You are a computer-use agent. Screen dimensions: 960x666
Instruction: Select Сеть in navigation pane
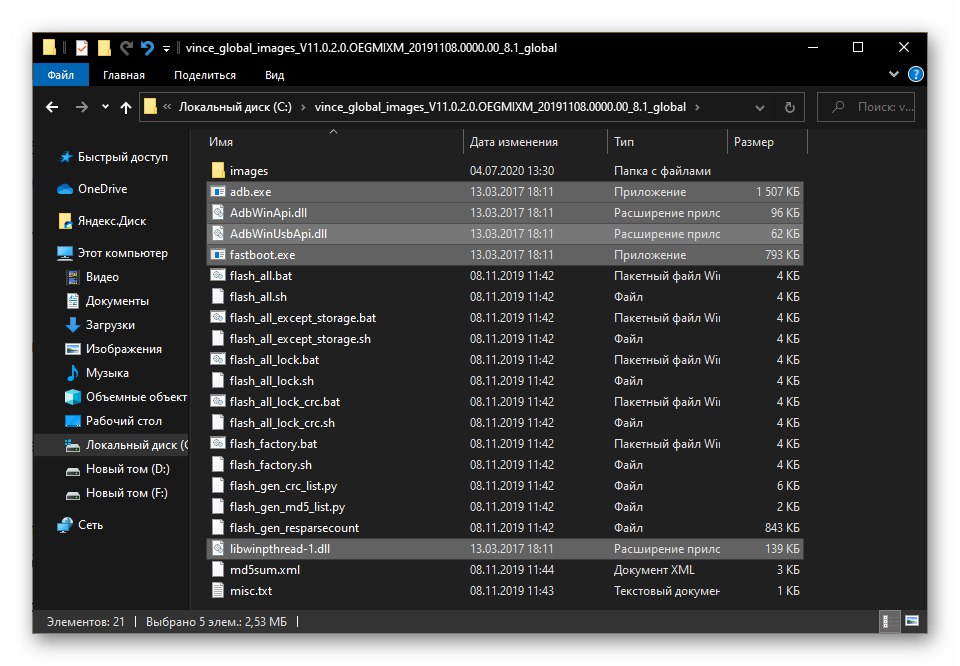80,525
